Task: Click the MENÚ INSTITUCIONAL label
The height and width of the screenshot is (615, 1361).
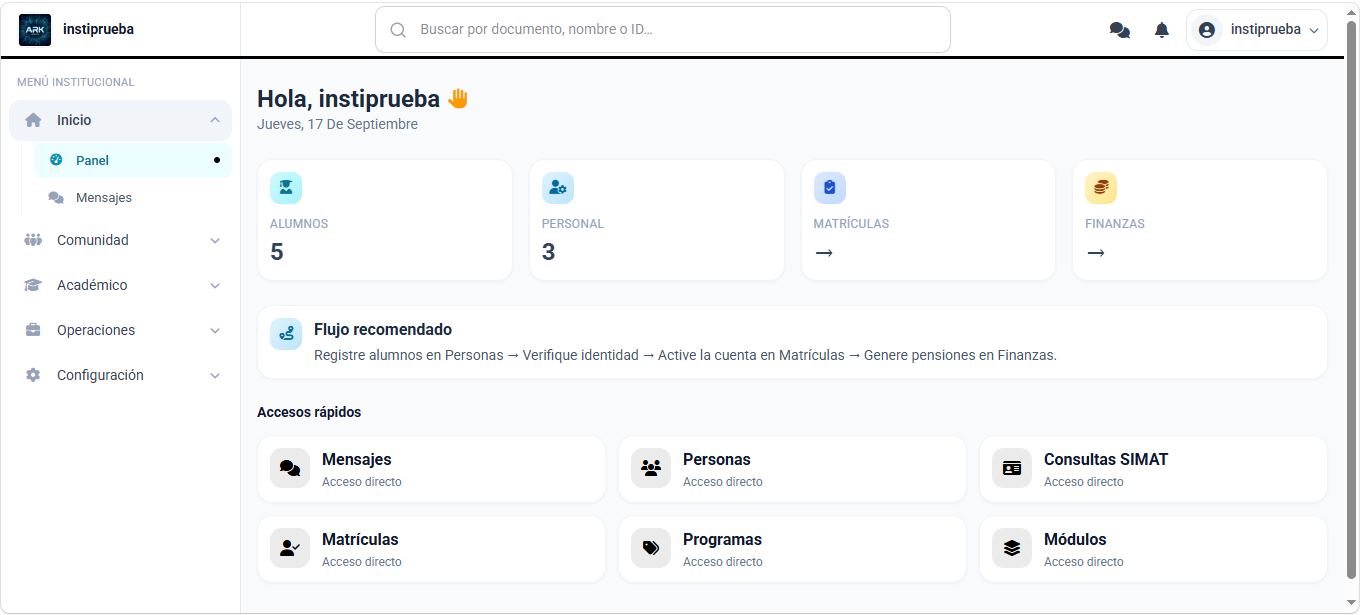Action: point(76,82)
